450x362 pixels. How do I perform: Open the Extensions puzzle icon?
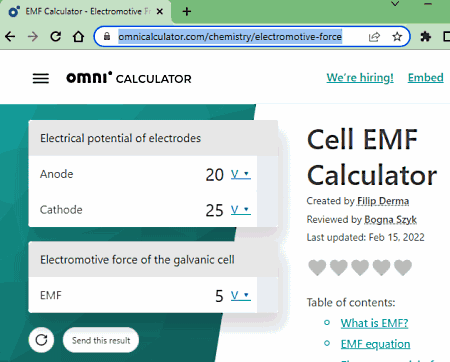(426, 36)
